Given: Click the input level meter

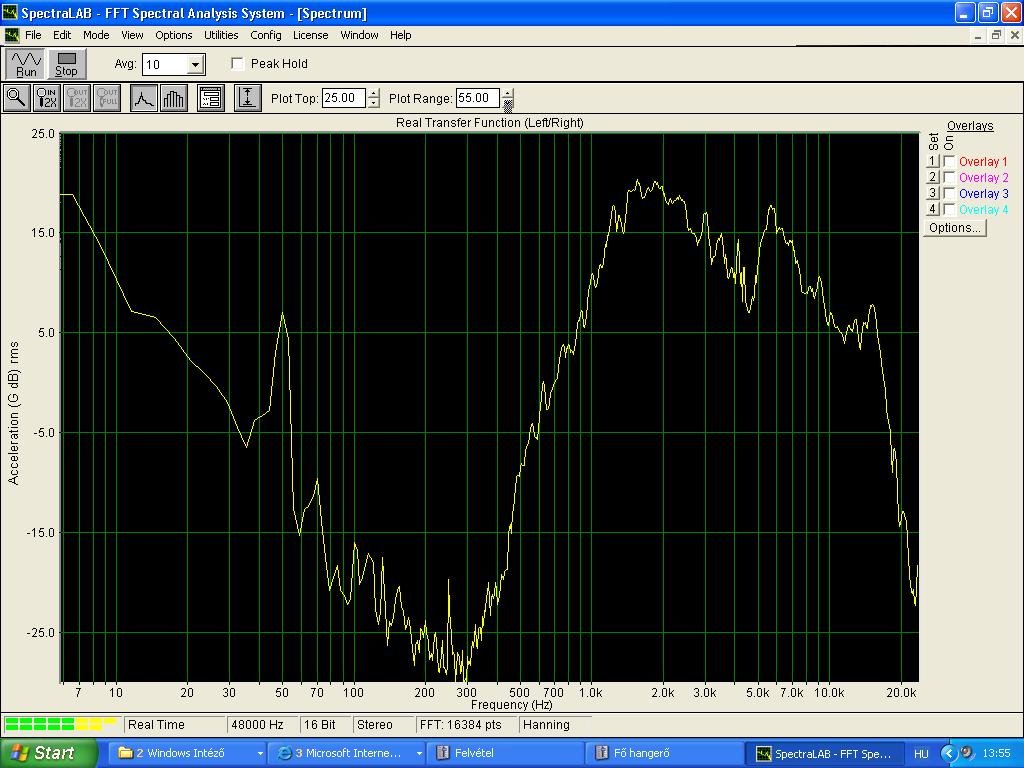Looking at the screenshot, I should [x=61, y=724].
